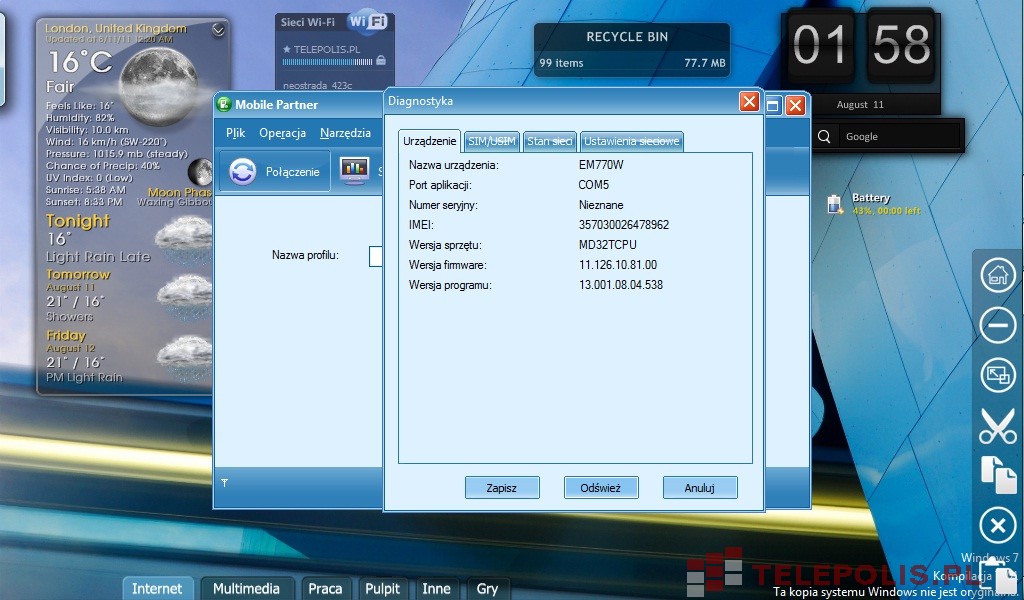1024x600 pixels.
Task: Click the Tomorrow forecast cloud icon
Action: [x=185, y=297]
